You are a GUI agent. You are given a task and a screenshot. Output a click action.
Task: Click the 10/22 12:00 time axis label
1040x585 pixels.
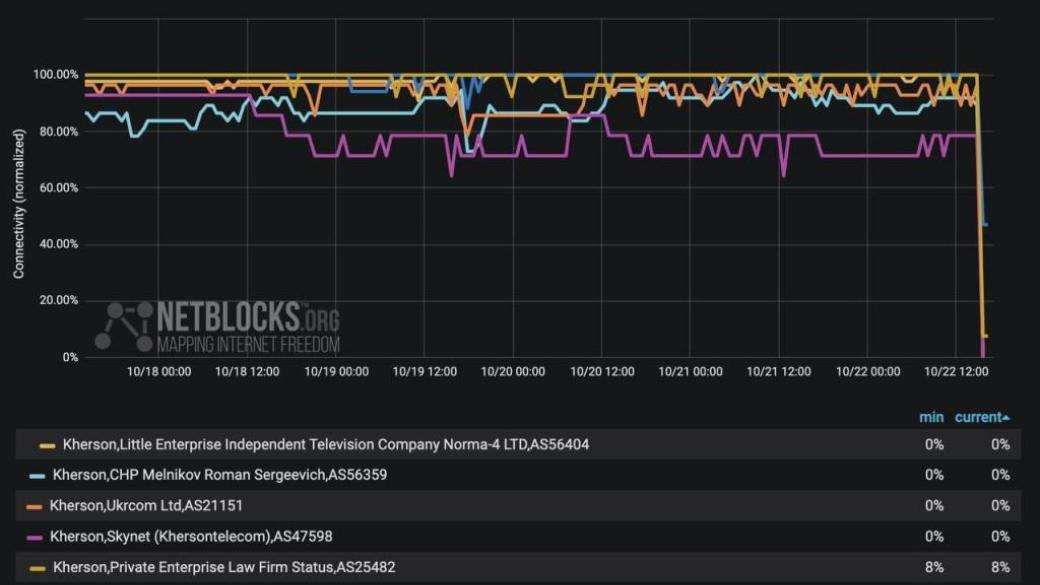[x=956, y=371]
